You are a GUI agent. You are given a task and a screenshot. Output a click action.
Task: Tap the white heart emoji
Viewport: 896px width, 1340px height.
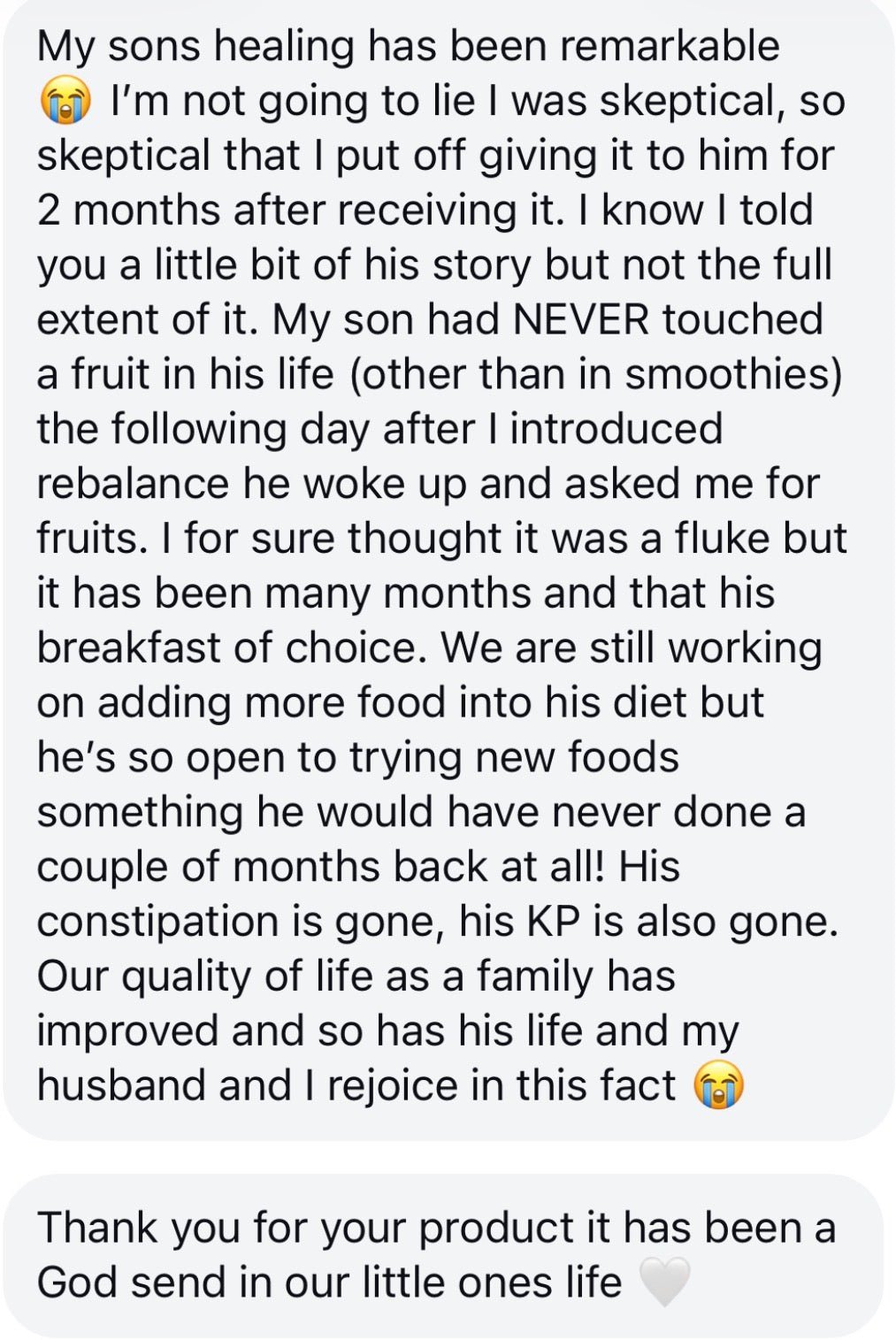(x=664, y=1283)
